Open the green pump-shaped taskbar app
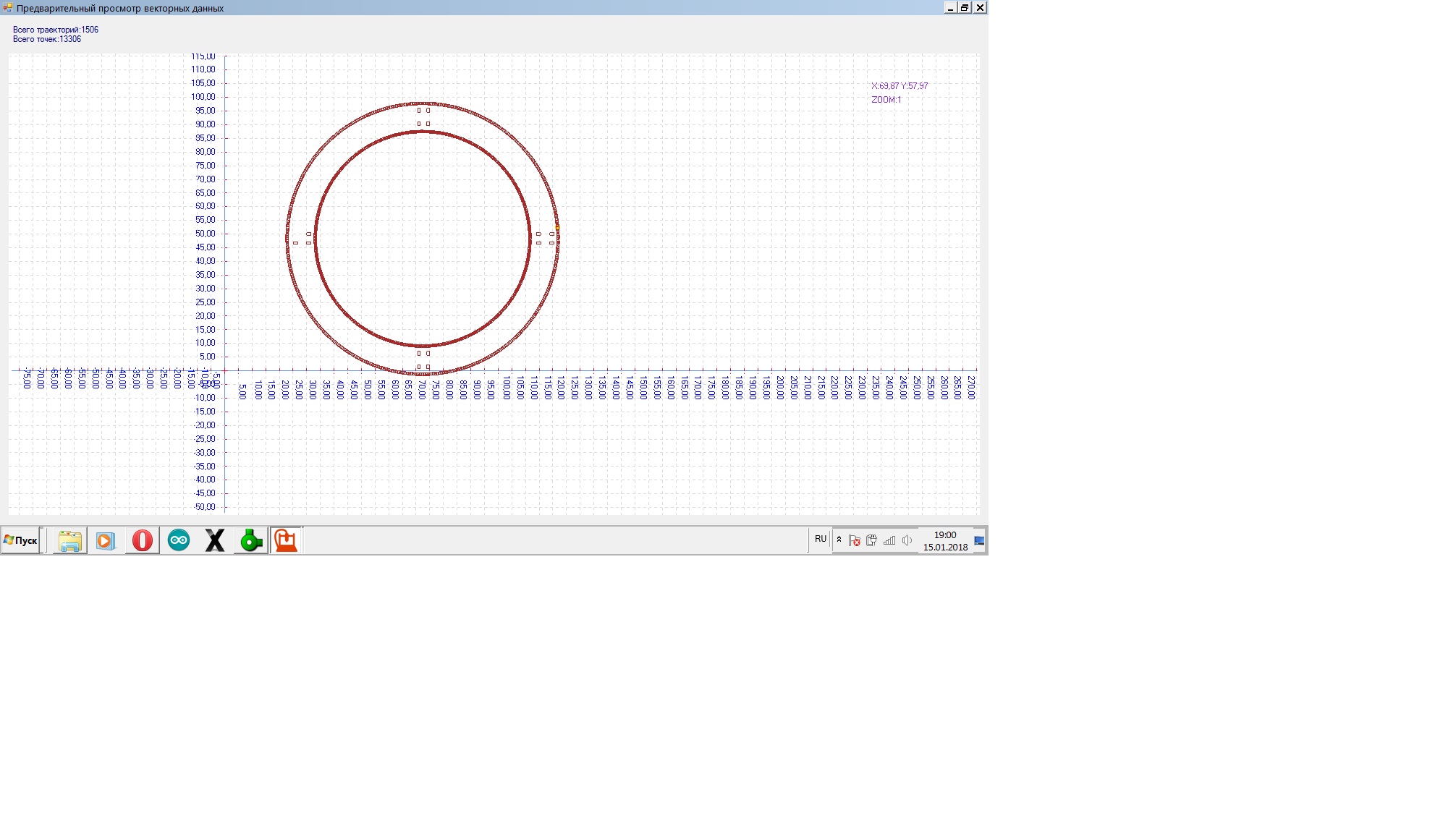Screen dimensions: 1456x813 (x=250, y=540)
